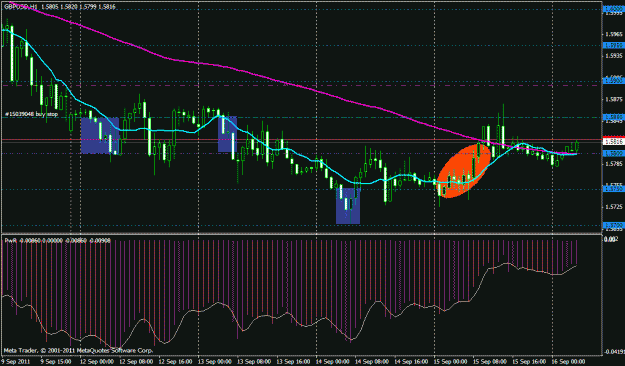Click the PwR indicator values label
The image size is (625, 366).
point(57,241)
